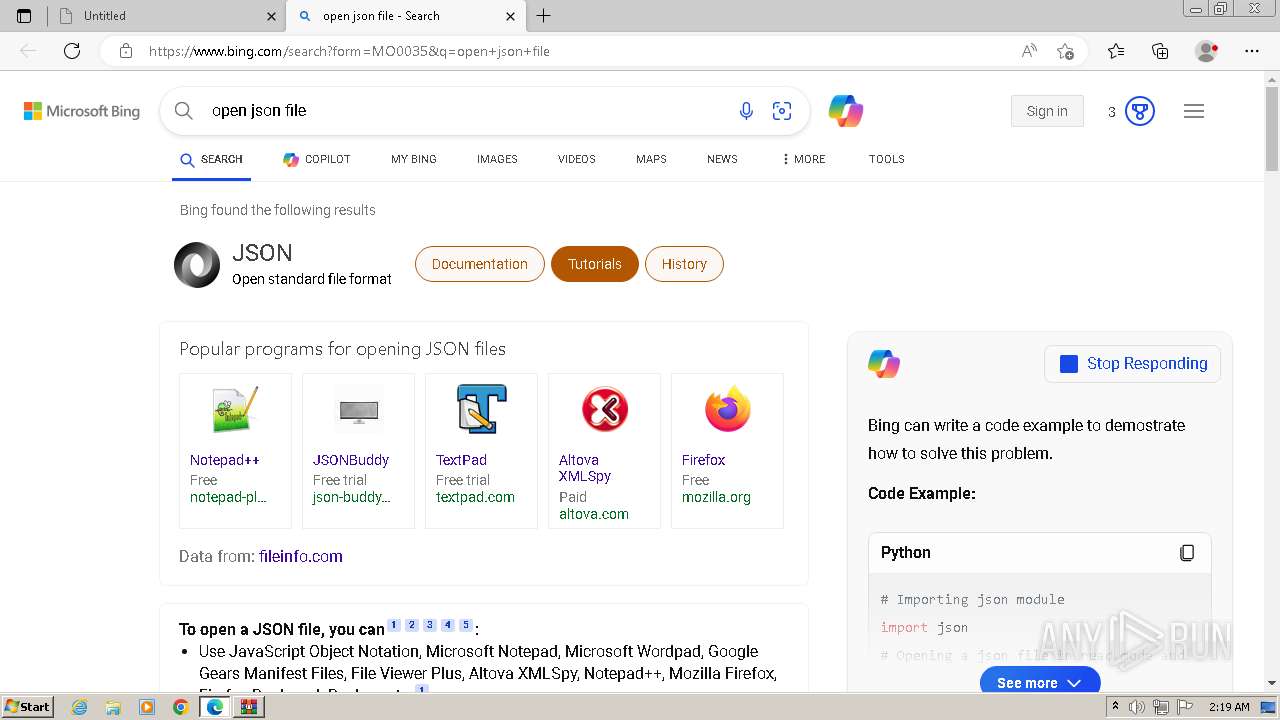Screen dimensions: 1280x720
Task: Click the History pill button
Action: point(684,264)
